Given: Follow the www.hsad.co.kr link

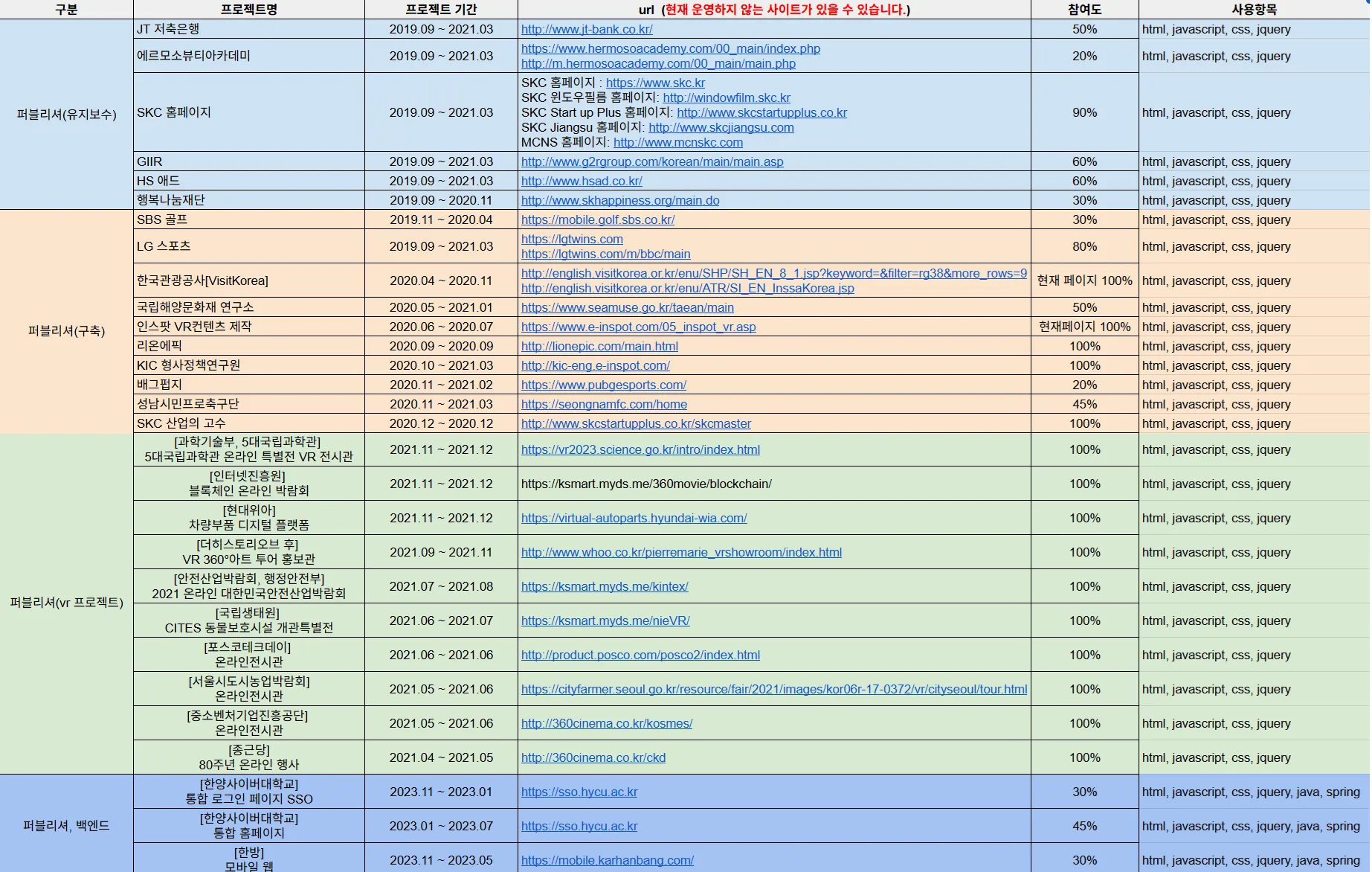Looking at the screenshot, I should [582, 182].
